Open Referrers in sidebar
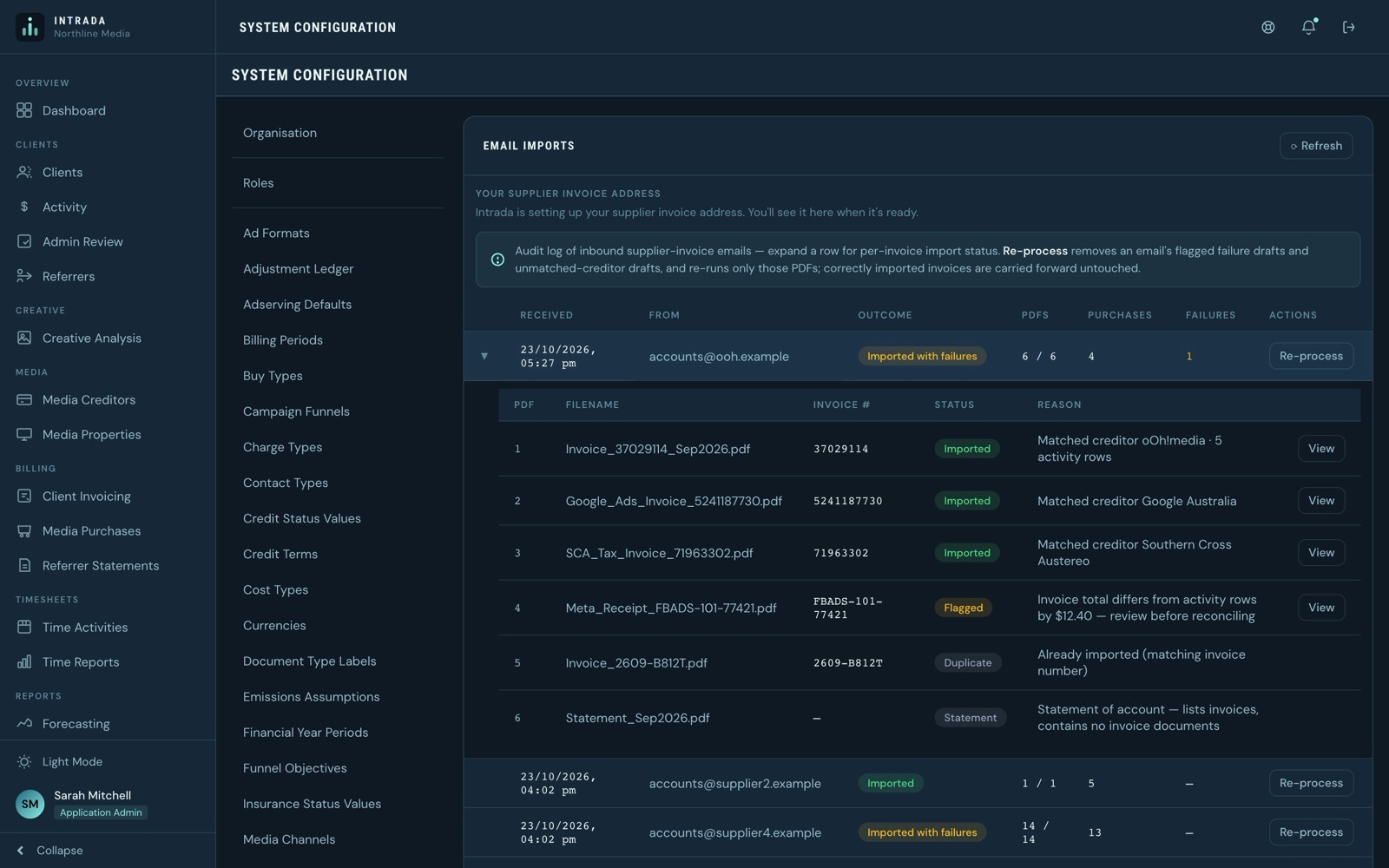The width and height of the screenshot is (1389, 868). click(x=108, y=276)
